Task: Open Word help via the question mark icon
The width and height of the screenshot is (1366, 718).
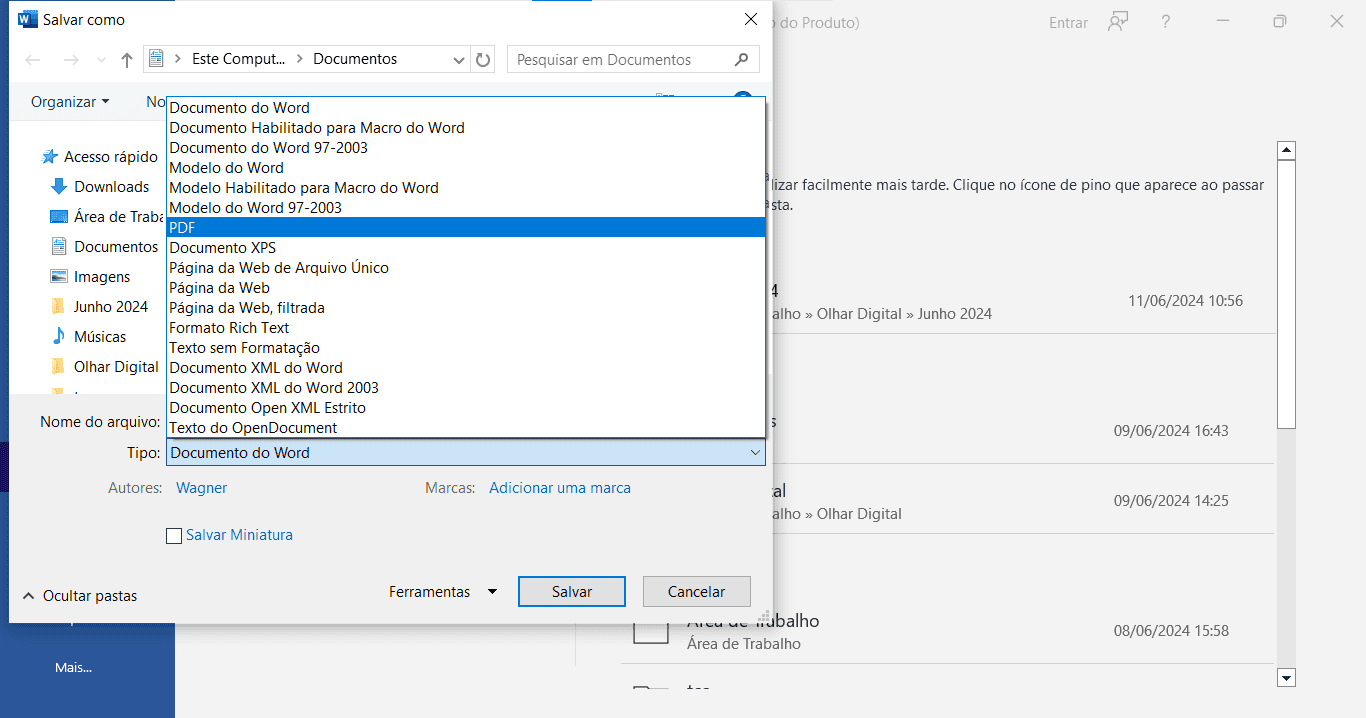Action: coord(1165,22)
